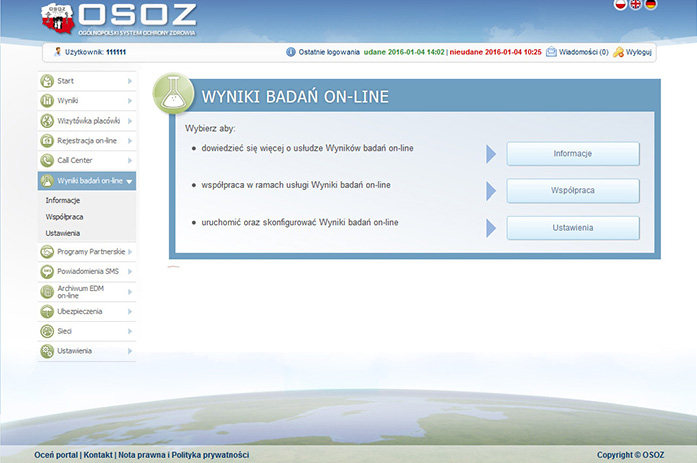Click the arrow beside Współpraca button
Image resolution: width=697 pixels, height=463 pixels.
491,191
